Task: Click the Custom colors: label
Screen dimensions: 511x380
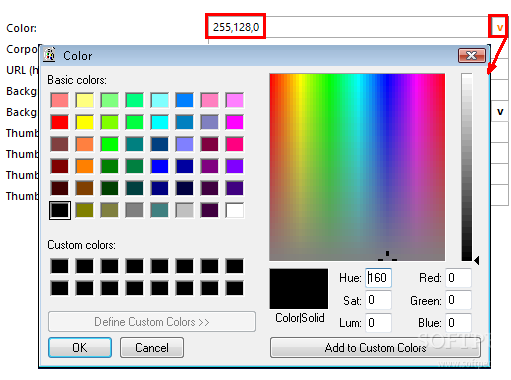Action: tap(81, 245)
